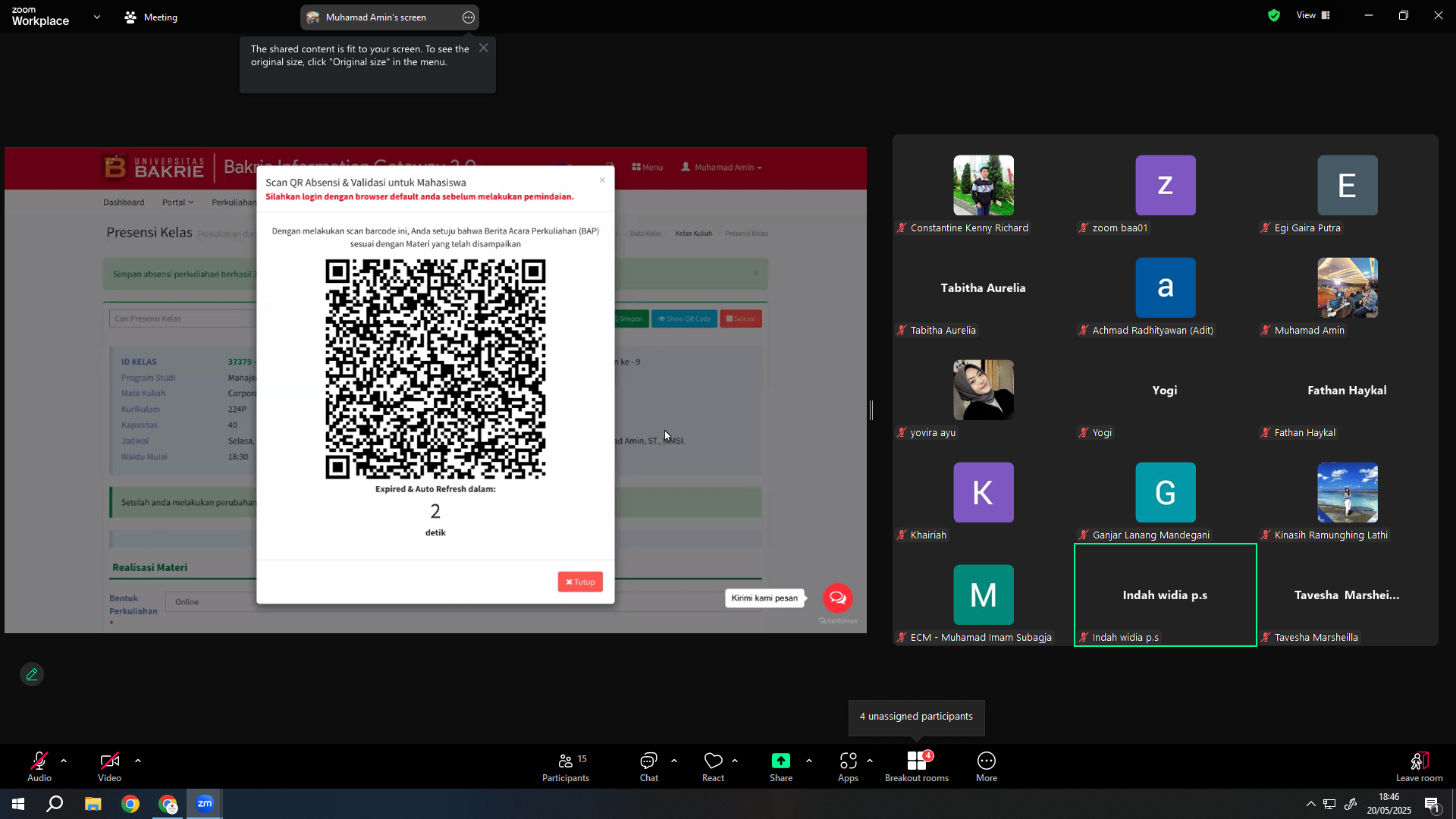The image size is (1456, 819).
Task: Expand apps options arrow beside Apps
Action: [x=870, y=761]
